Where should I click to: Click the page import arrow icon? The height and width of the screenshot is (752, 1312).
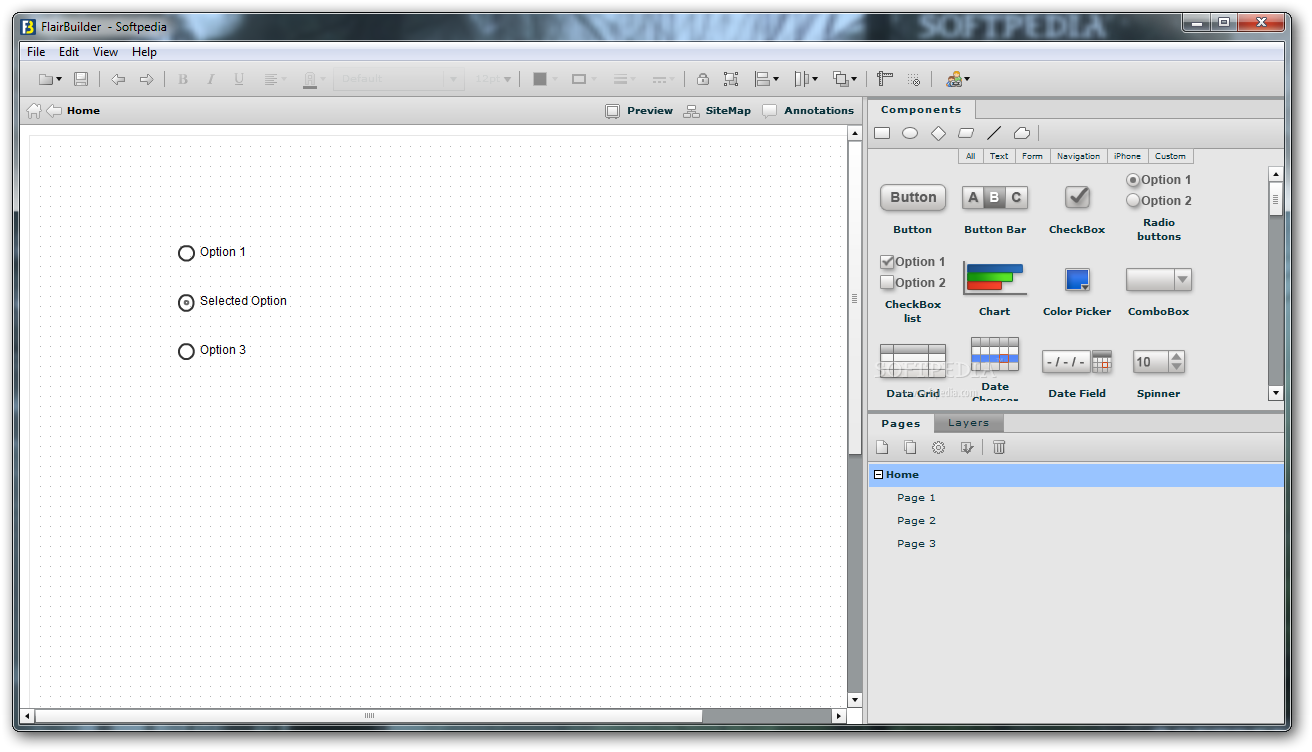click(x=966, y=447)
